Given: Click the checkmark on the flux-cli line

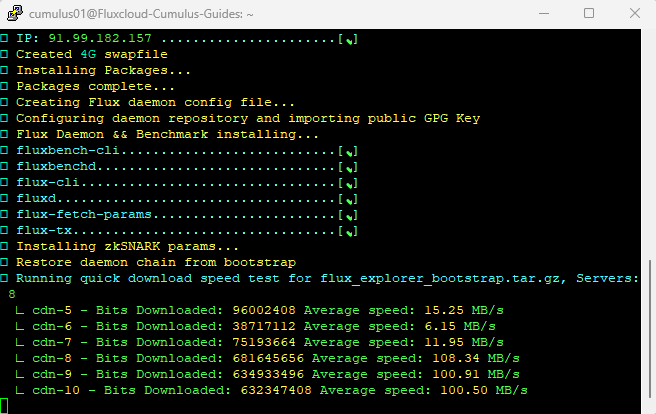Looking at the screenshot, I should [348, 184].
